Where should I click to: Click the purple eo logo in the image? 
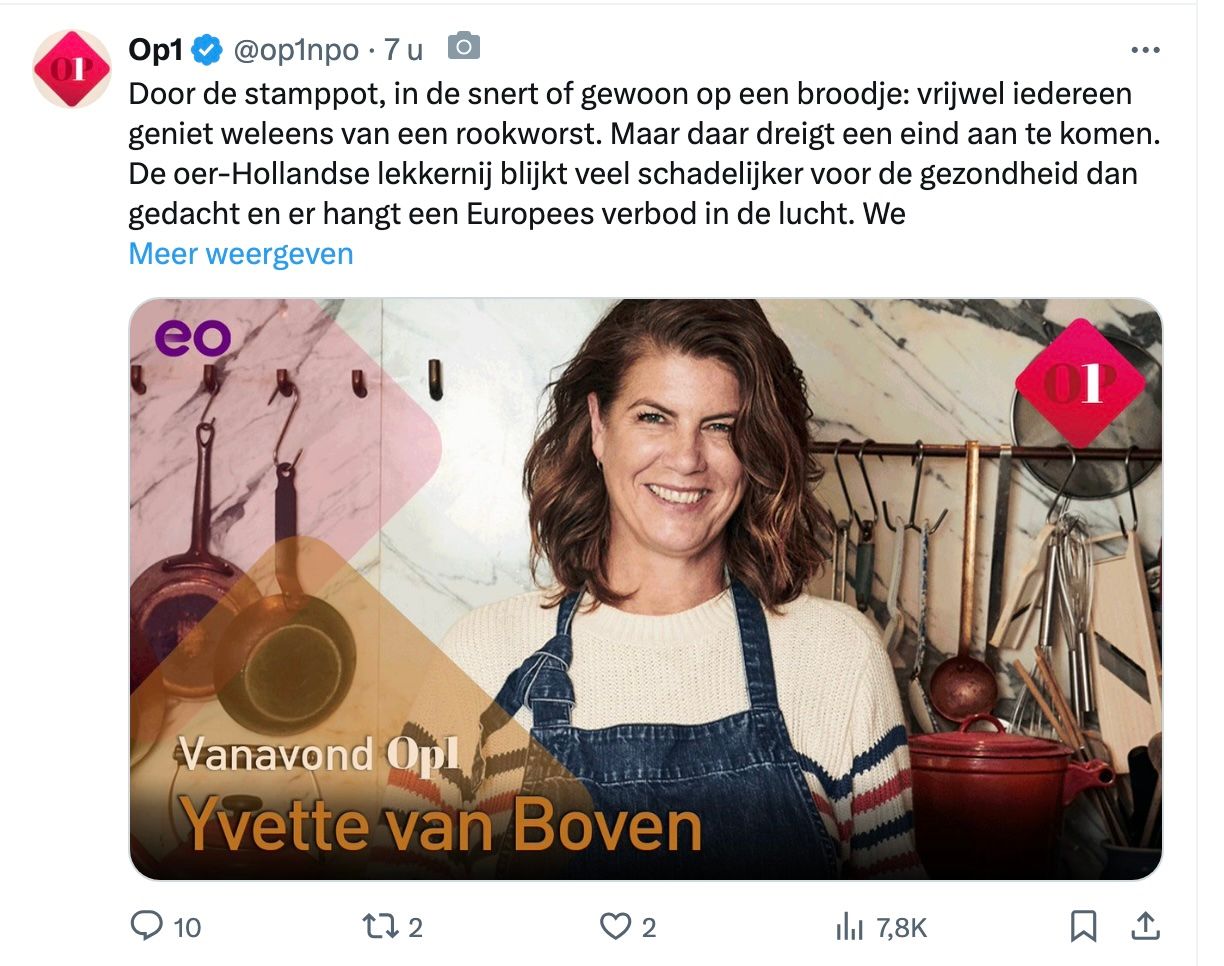[193, 338]
